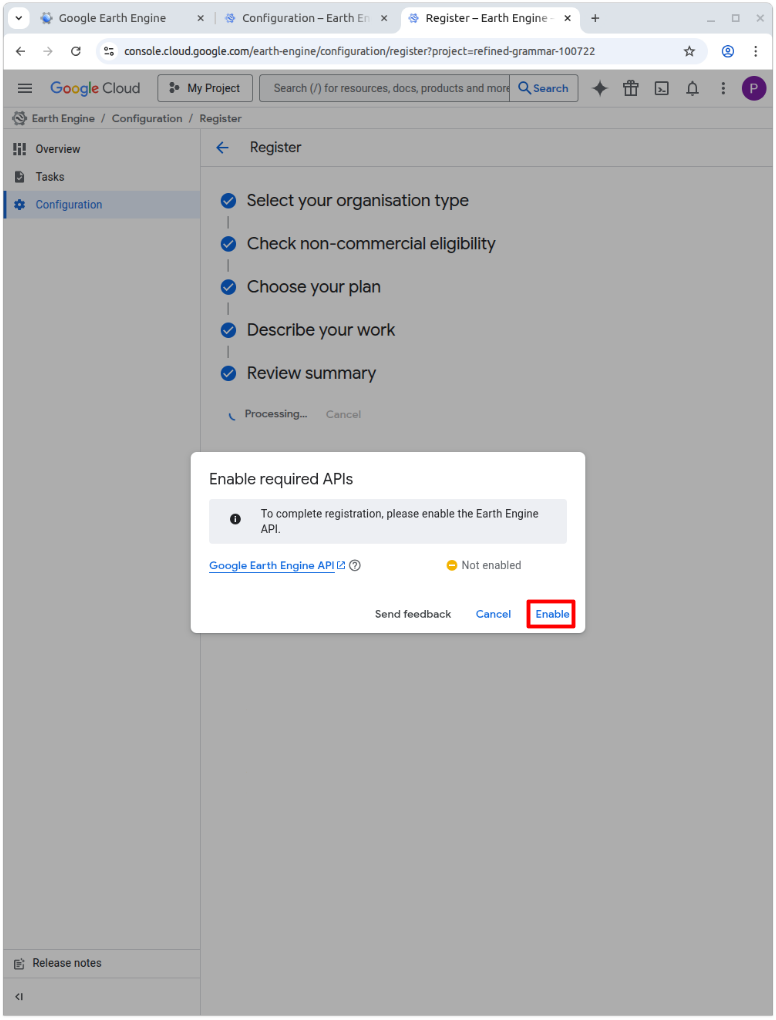Open the My Project selector

pos(205,88)
